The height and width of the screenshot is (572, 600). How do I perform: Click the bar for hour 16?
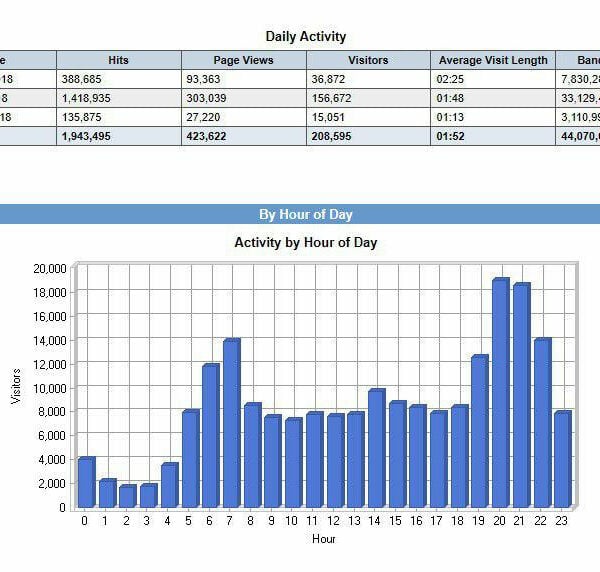point(418,456)
